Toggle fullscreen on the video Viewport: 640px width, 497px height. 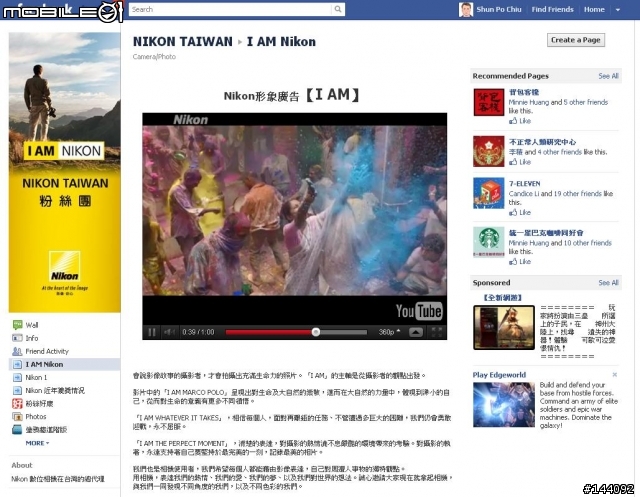pos(437,332)
